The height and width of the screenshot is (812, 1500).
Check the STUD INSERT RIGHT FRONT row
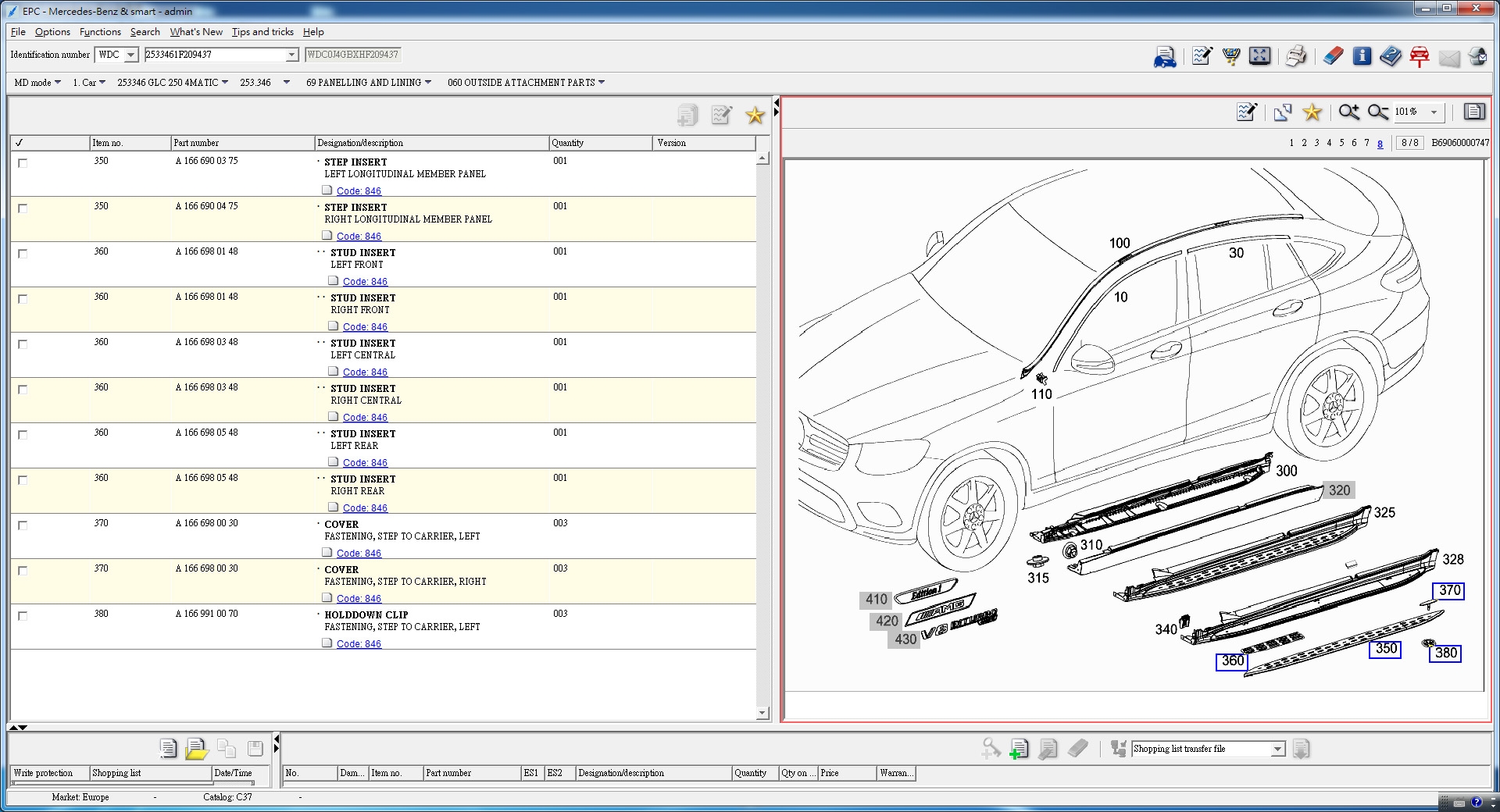[23, 299]
